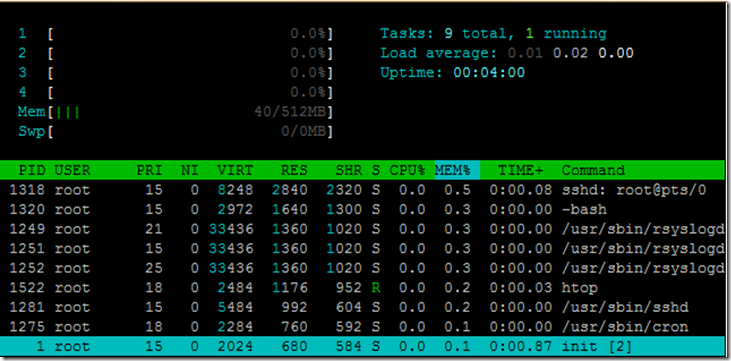Image resolution: width=731 pixels, height=361 pixels.
Task: Click the Load average line
Action: (507, 54)
